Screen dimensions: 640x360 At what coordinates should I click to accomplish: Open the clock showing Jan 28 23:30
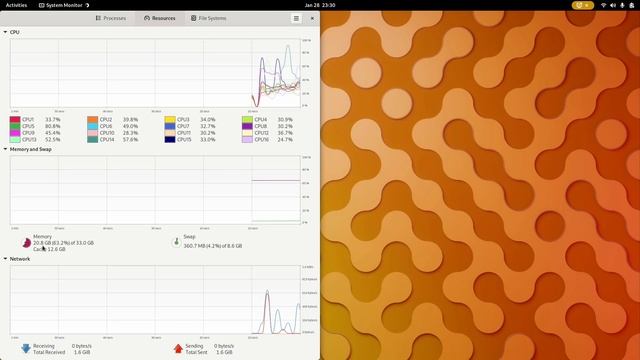pyautogui.click(x=320, y=5)
